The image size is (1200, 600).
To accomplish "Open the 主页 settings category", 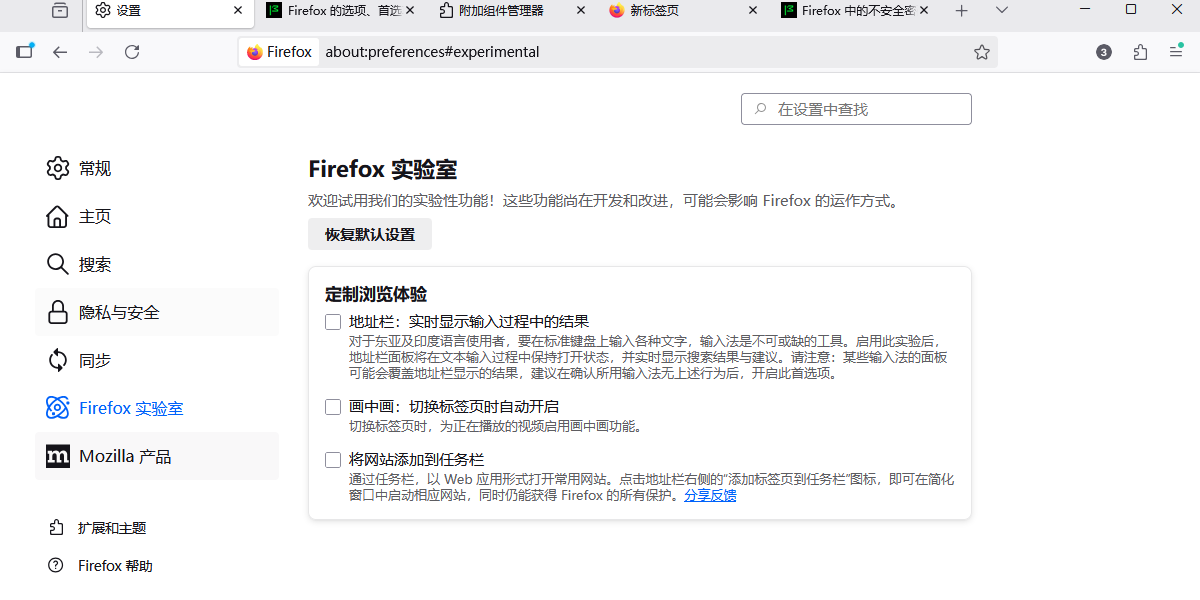I will pos(157,216).
